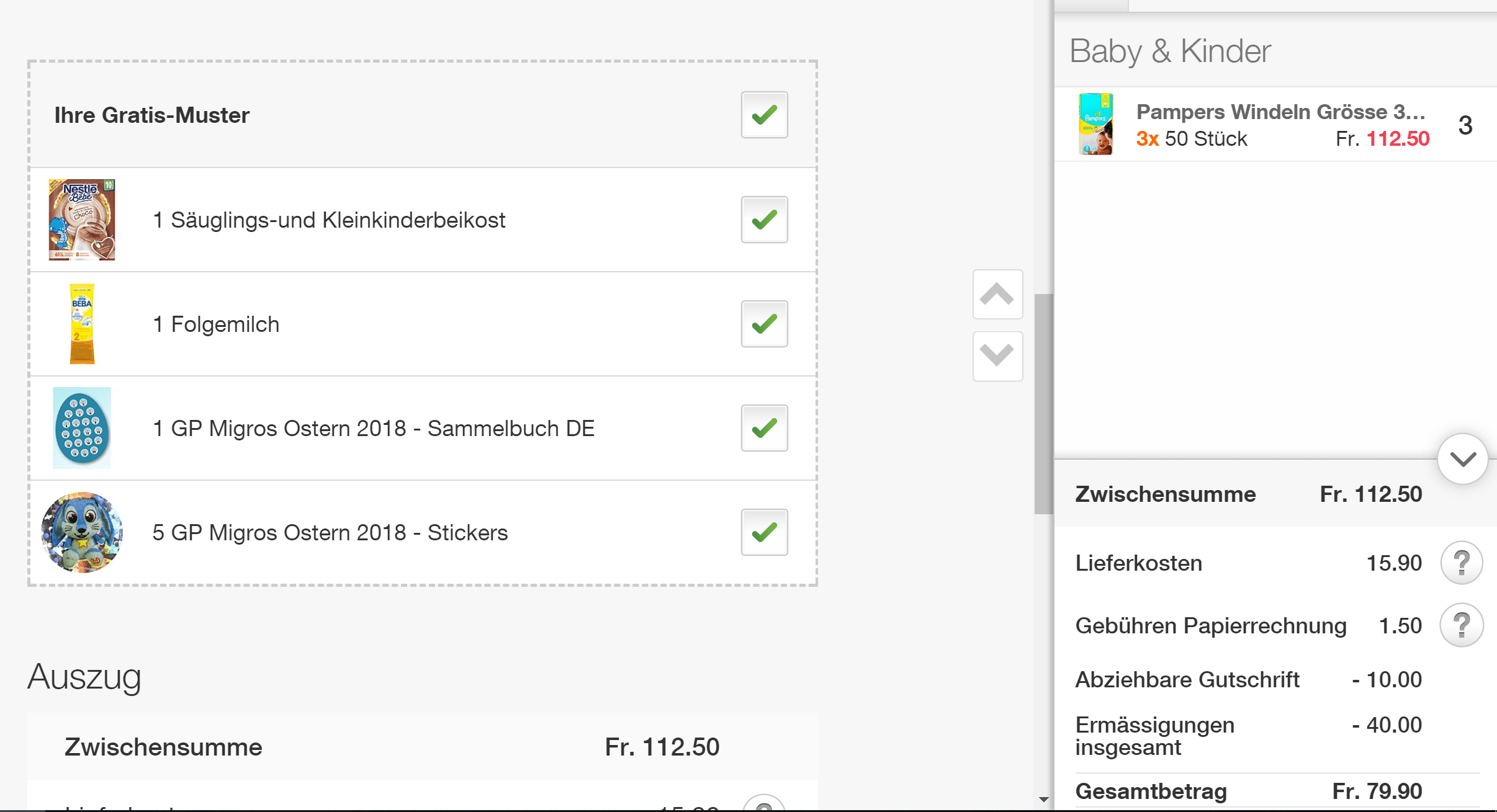Uncheck the Säuglings-und Kleinkinderbeikost sample
The width and height of the screenshot is (1497, 812).
[764, 220]
